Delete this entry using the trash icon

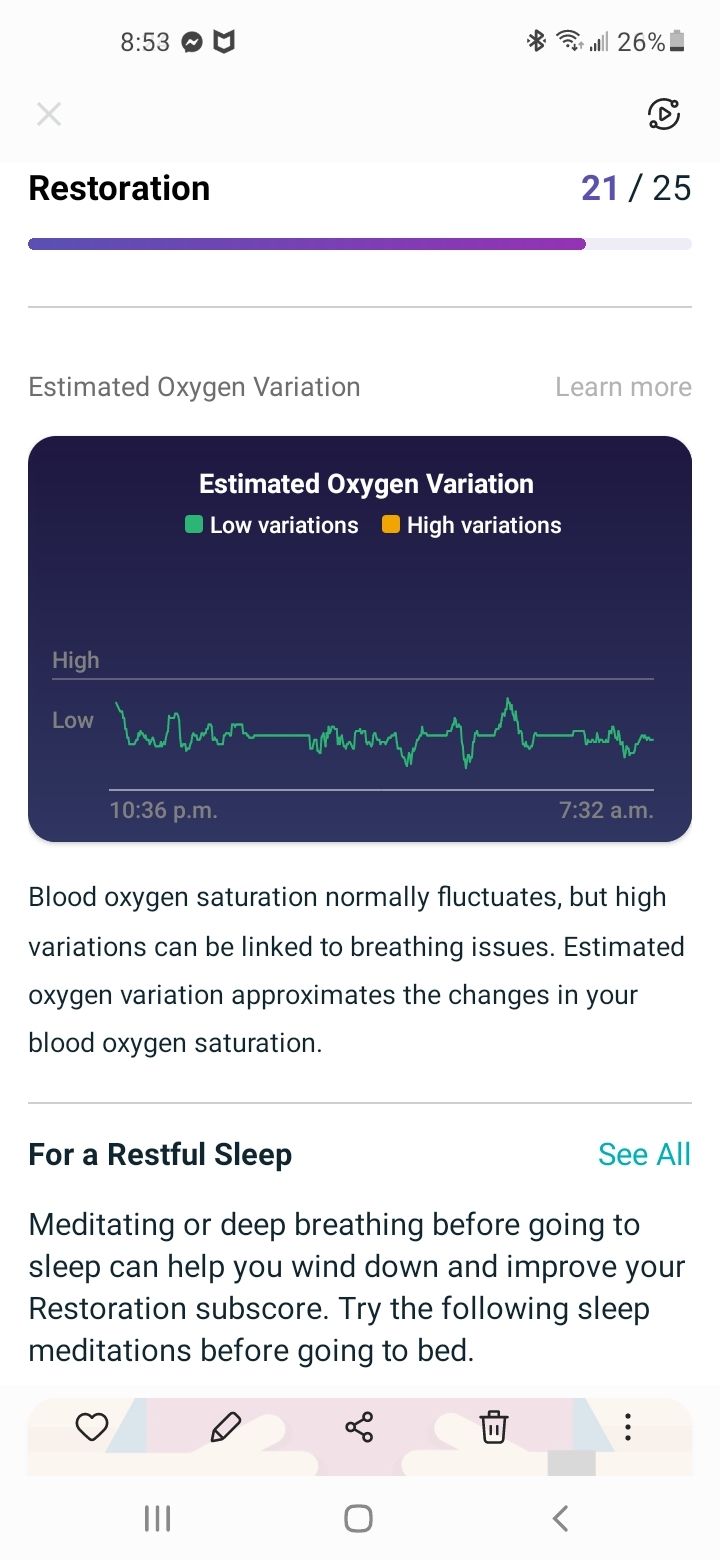[494, 1427]
